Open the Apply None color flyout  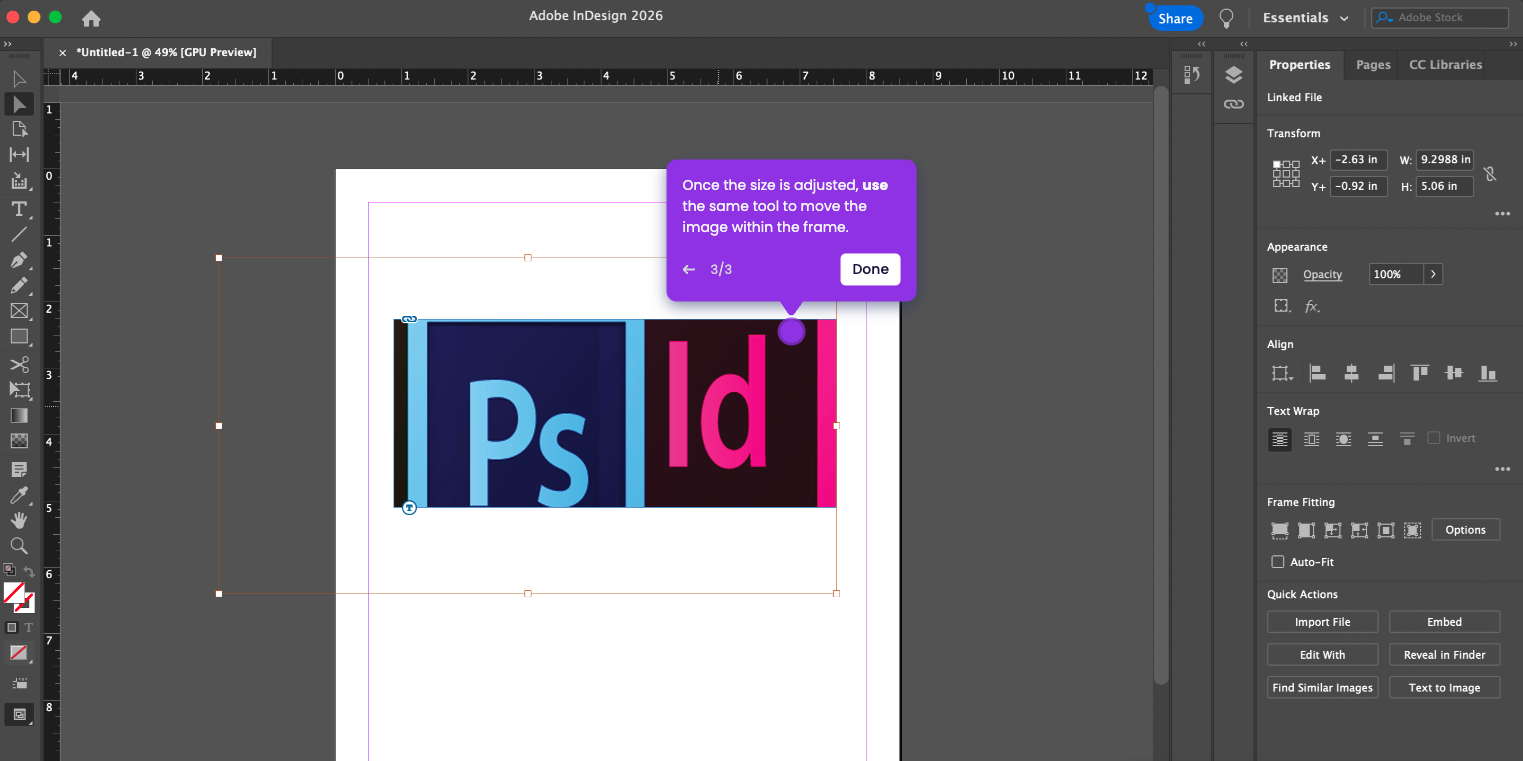tap(19, 653)
